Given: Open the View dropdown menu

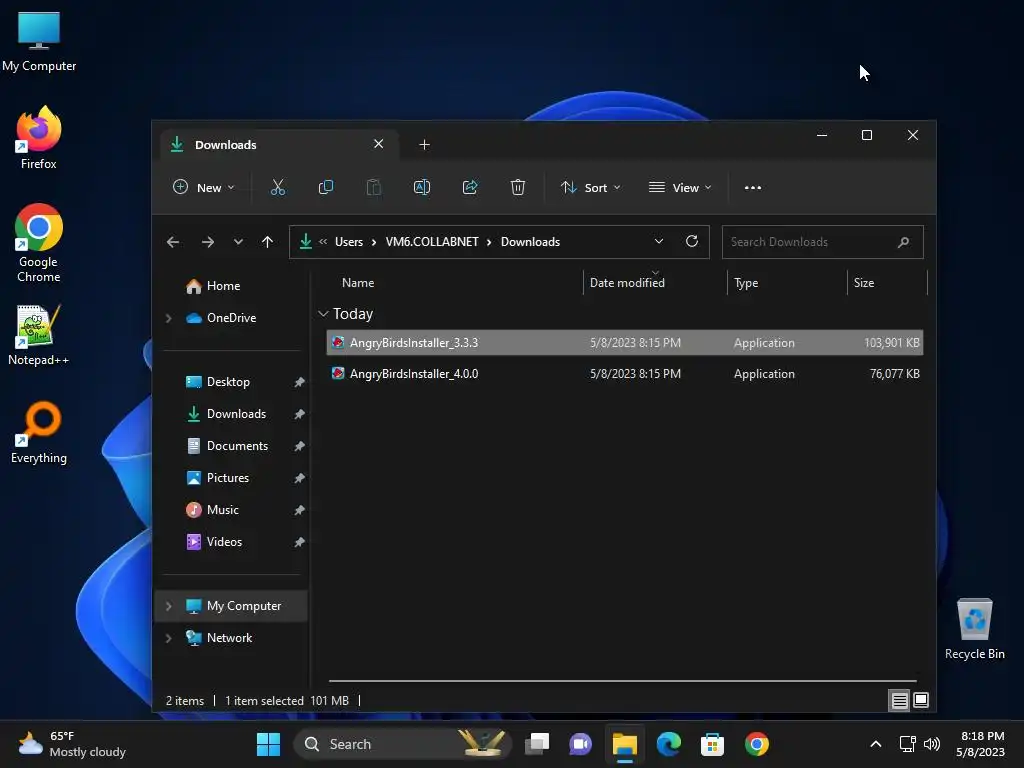Looking at the screenshot, I should click(x=680, y=187).
